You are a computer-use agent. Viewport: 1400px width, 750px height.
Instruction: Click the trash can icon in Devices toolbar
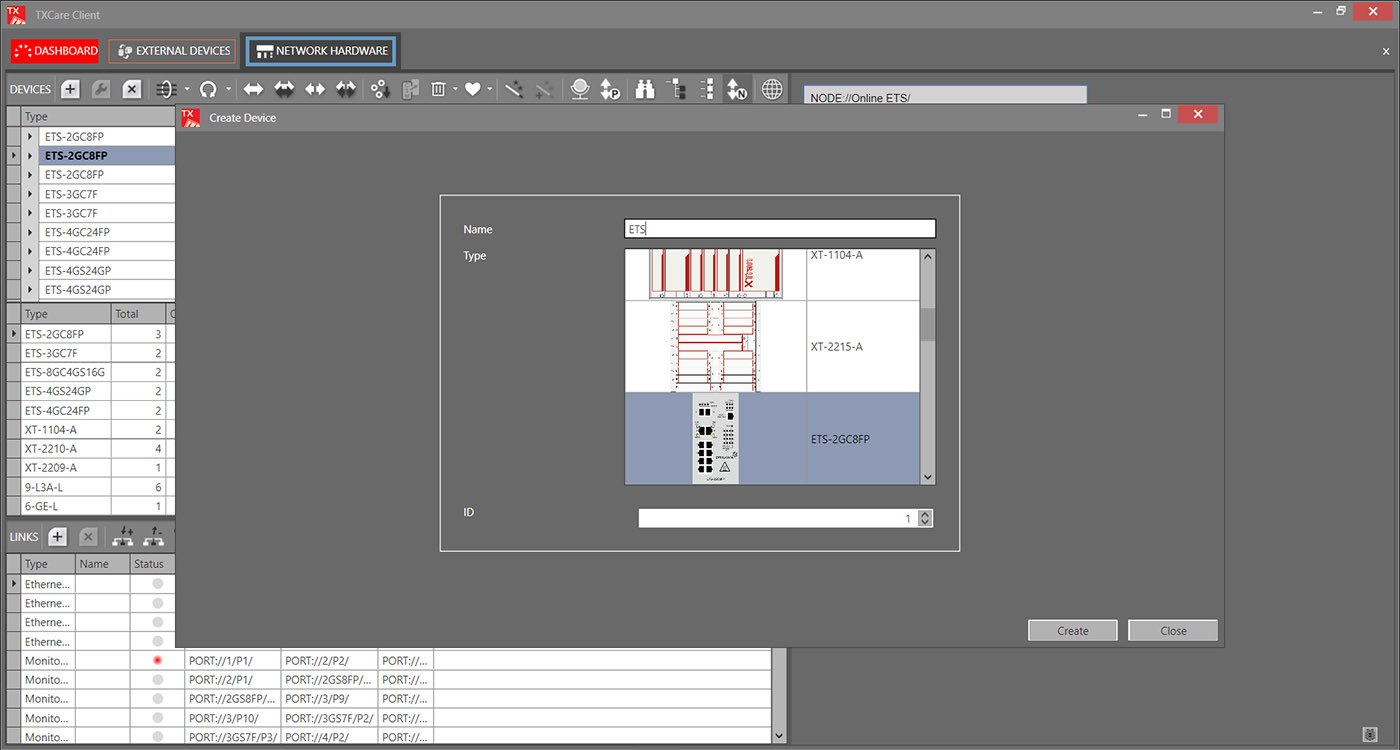pos(438,89)
